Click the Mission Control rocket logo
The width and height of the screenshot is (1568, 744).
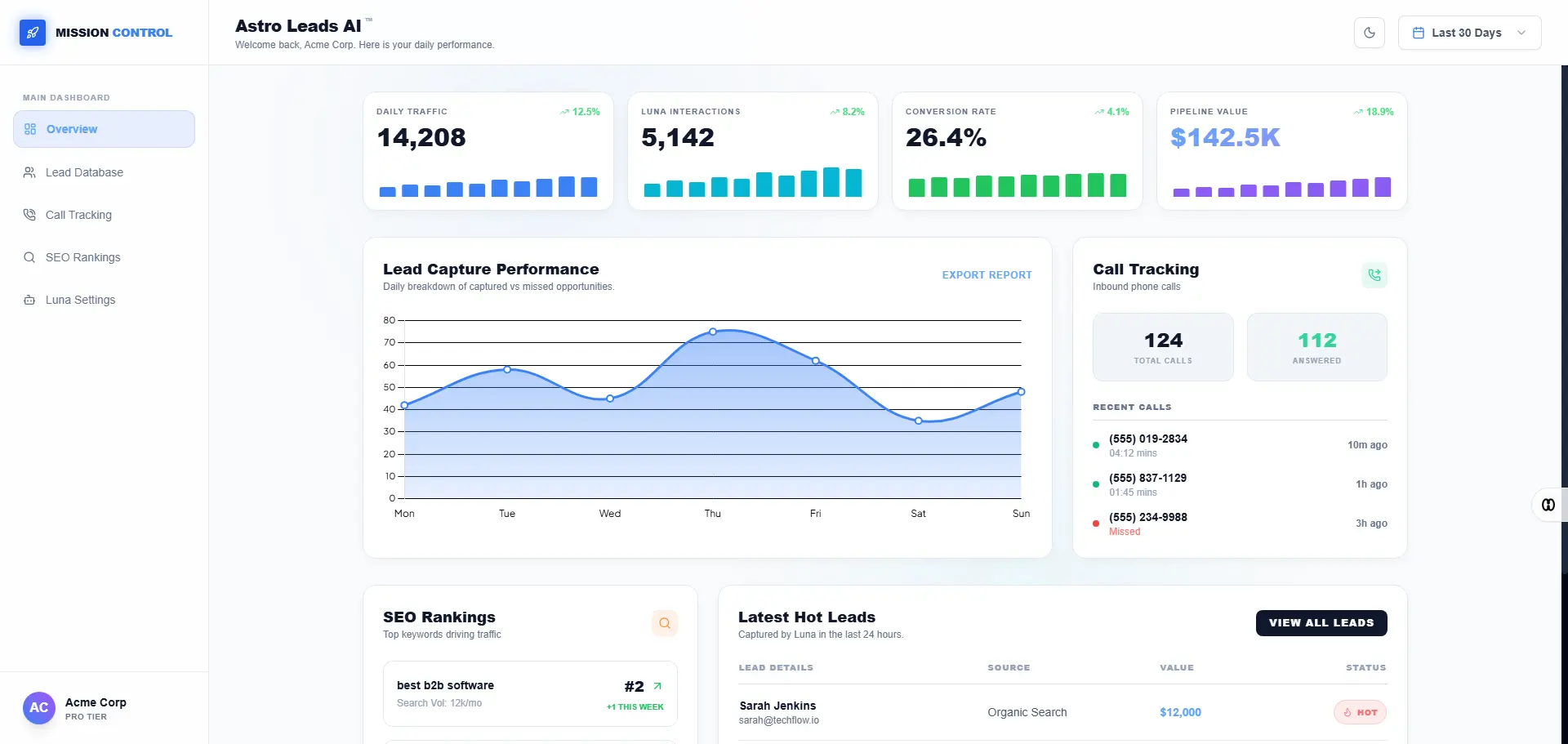[x=32, y=33]
